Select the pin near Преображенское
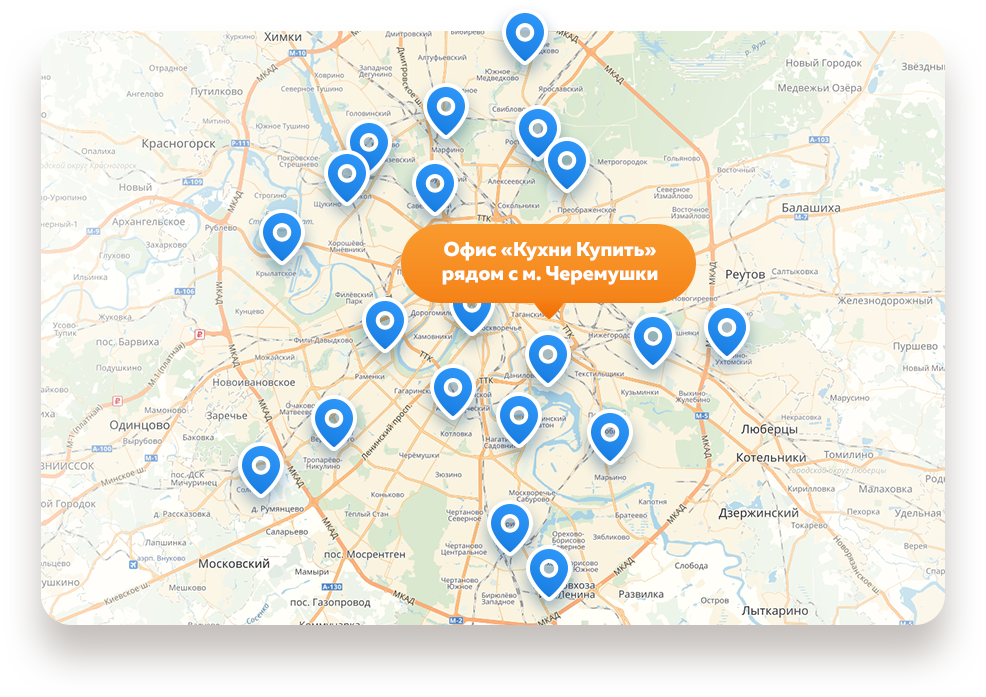 point(567,165)
